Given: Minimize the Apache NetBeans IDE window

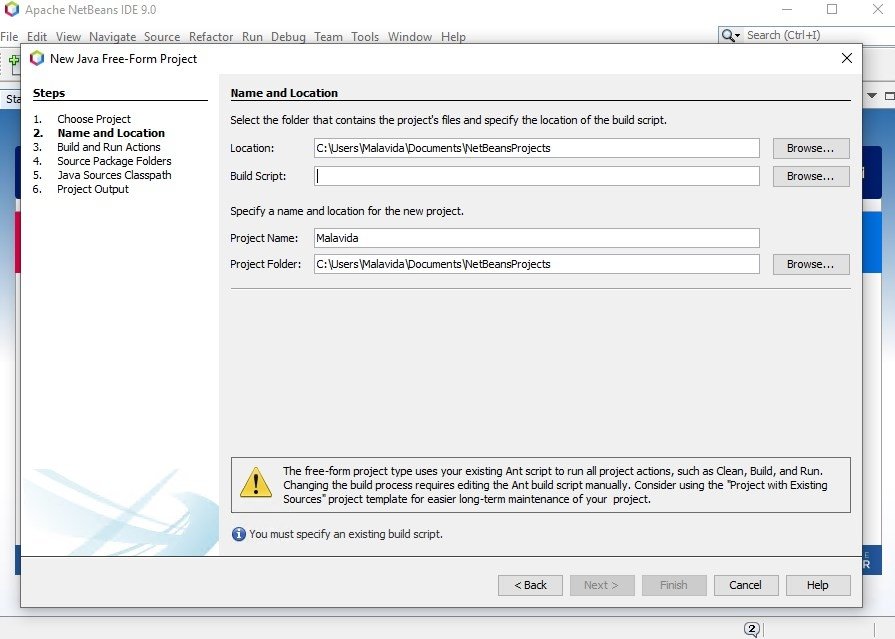Looking at the screenshot, I should [x=787, y=10].
